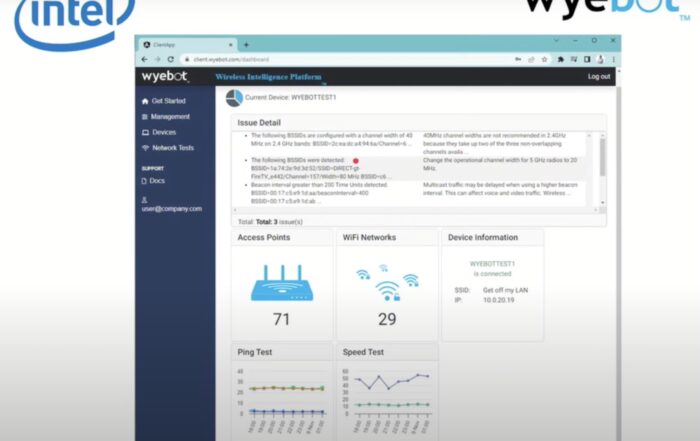The image size is (700, 441).
Task: Click the Total: 3 issue(s) text
Action: pos(271,222)
